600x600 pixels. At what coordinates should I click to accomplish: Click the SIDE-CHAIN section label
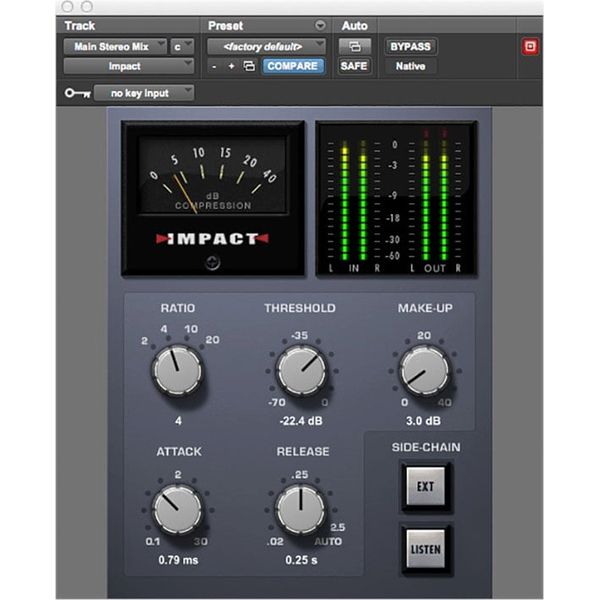coord(426,447)
